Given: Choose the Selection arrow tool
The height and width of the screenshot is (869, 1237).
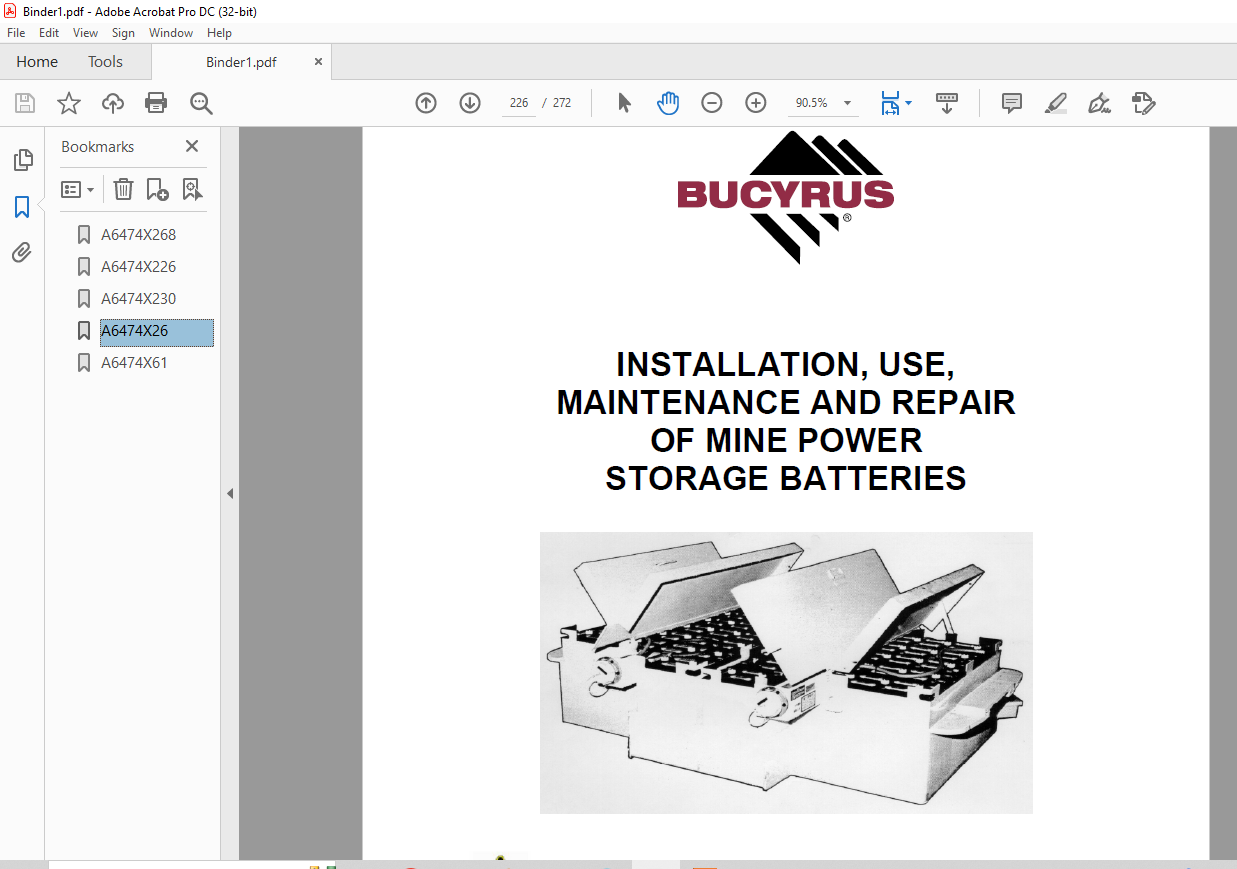Looking at the screenshot, I should (625, 103).
